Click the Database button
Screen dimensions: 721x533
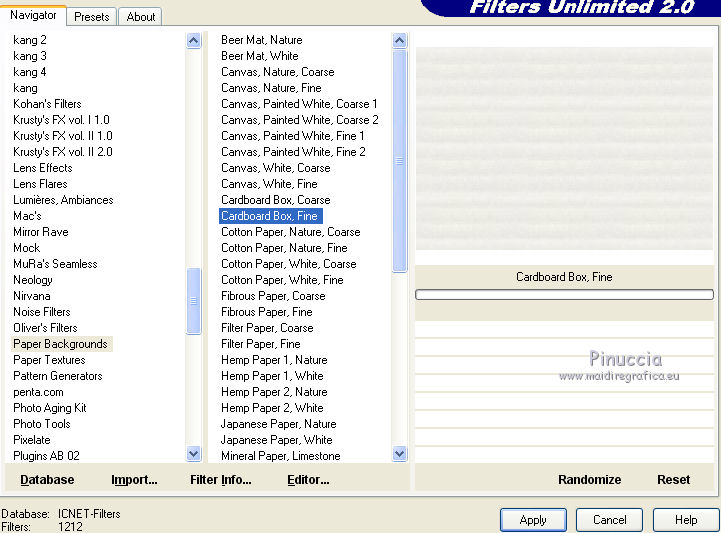pos(47,480)
